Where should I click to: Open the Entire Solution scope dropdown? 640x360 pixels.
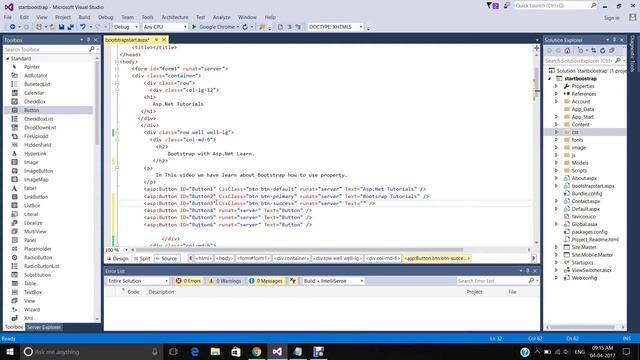pos(138,281)
